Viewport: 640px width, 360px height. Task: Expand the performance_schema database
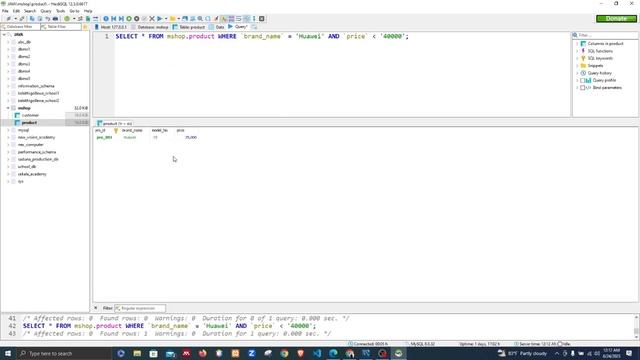point(8,152)
